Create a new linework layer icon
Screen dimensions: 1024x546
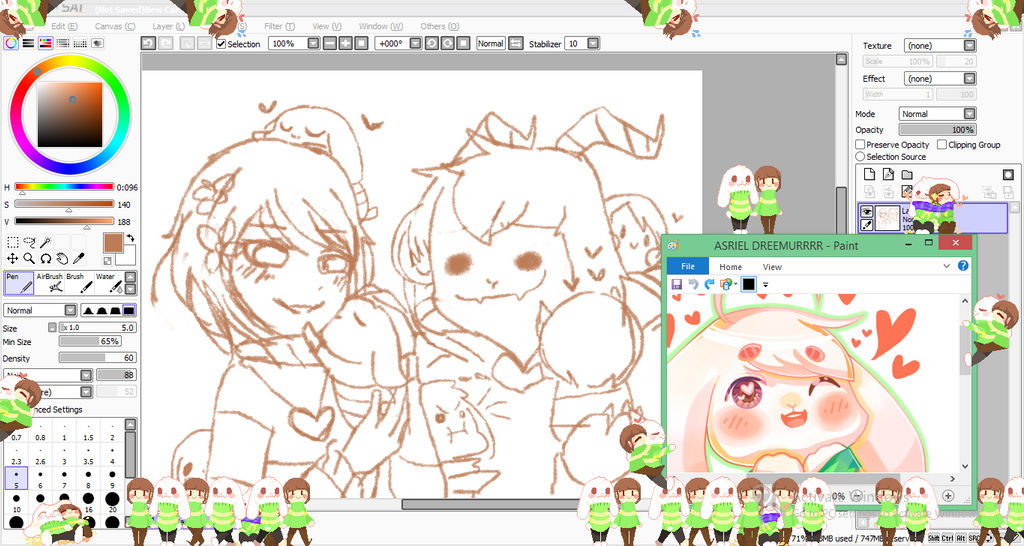(x=888, y=174)
